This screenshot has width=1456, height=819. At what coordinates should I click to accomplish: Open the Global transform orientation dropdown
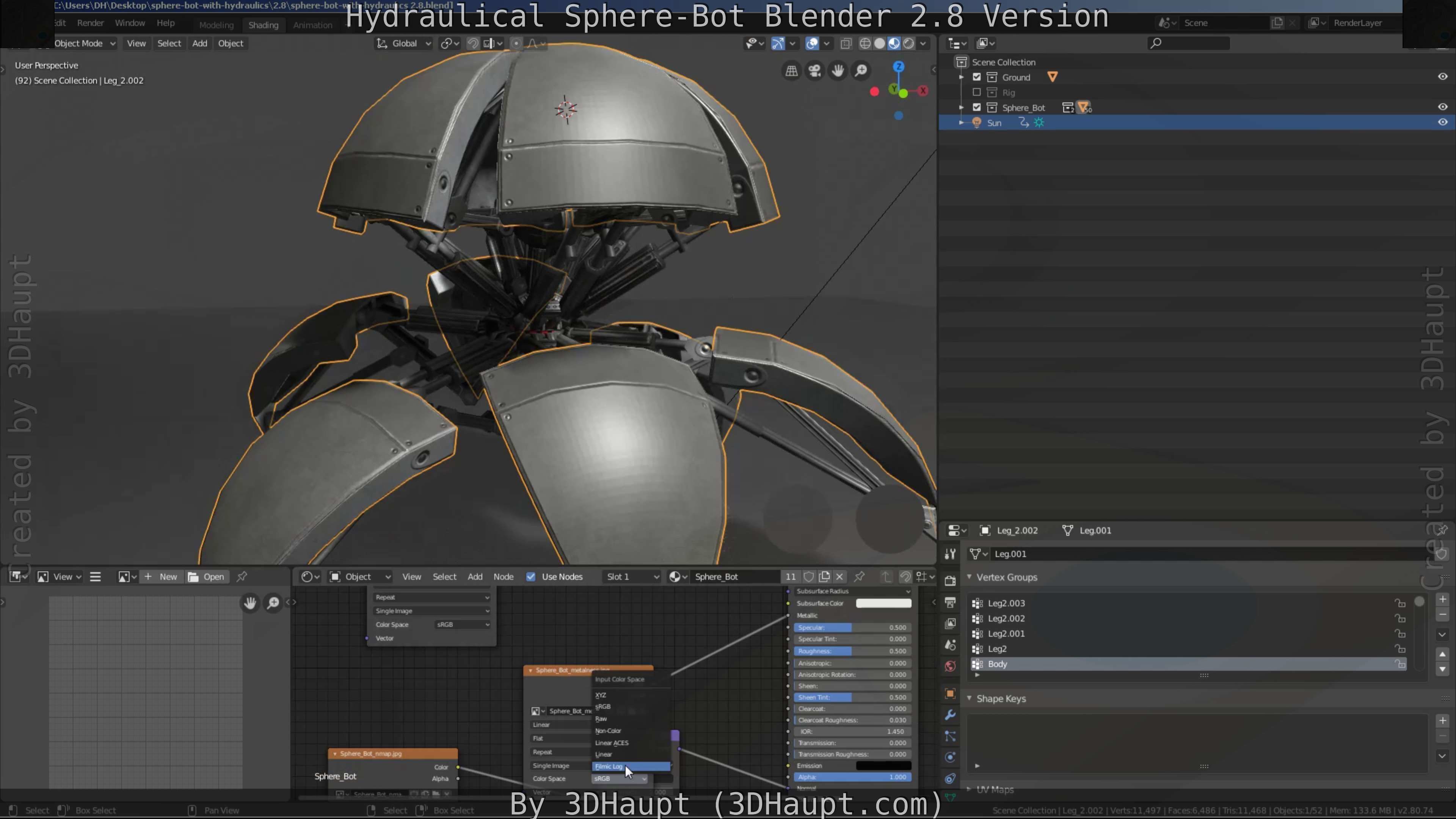point(403,44)
